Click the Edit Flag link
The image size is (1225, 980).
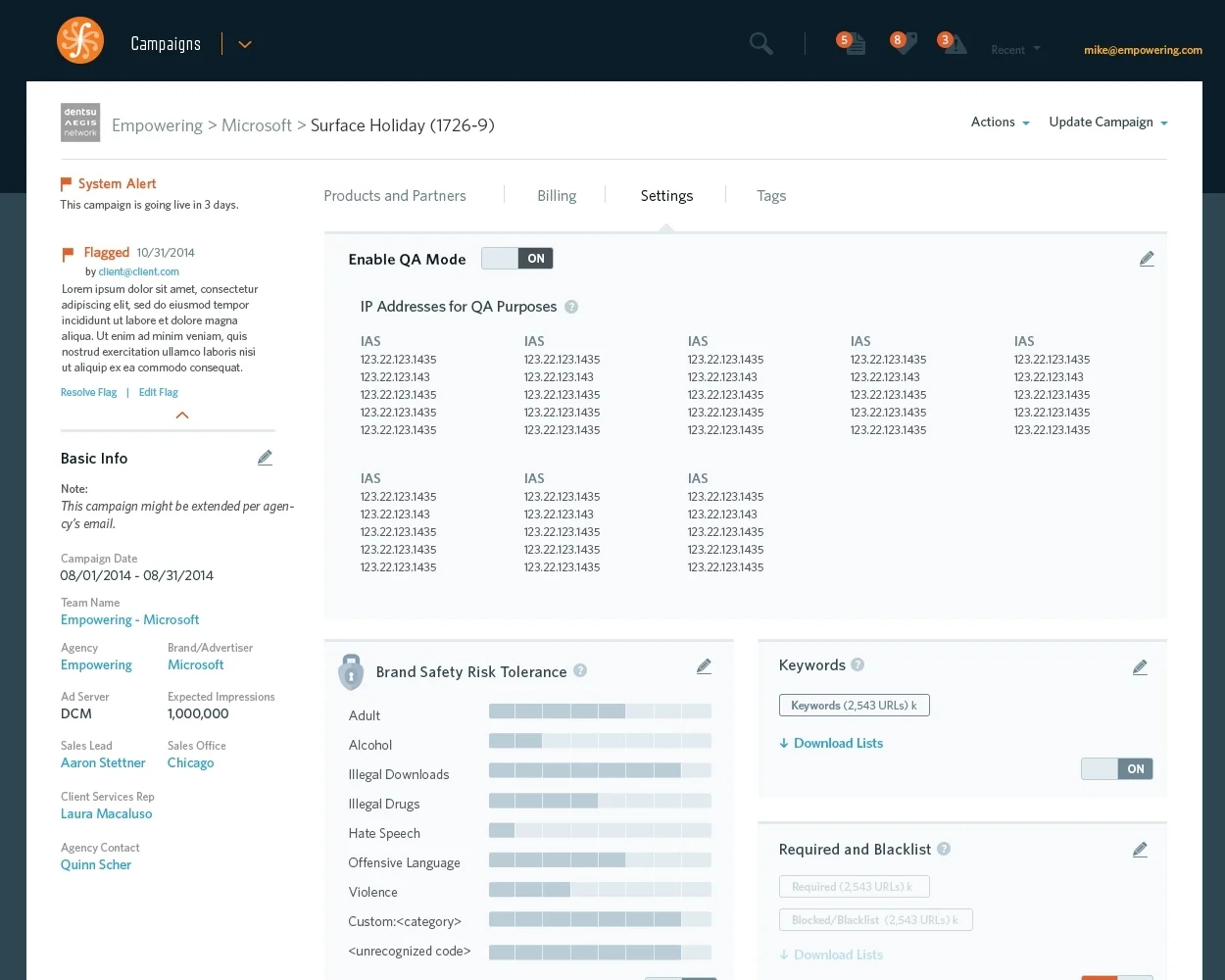159,392
